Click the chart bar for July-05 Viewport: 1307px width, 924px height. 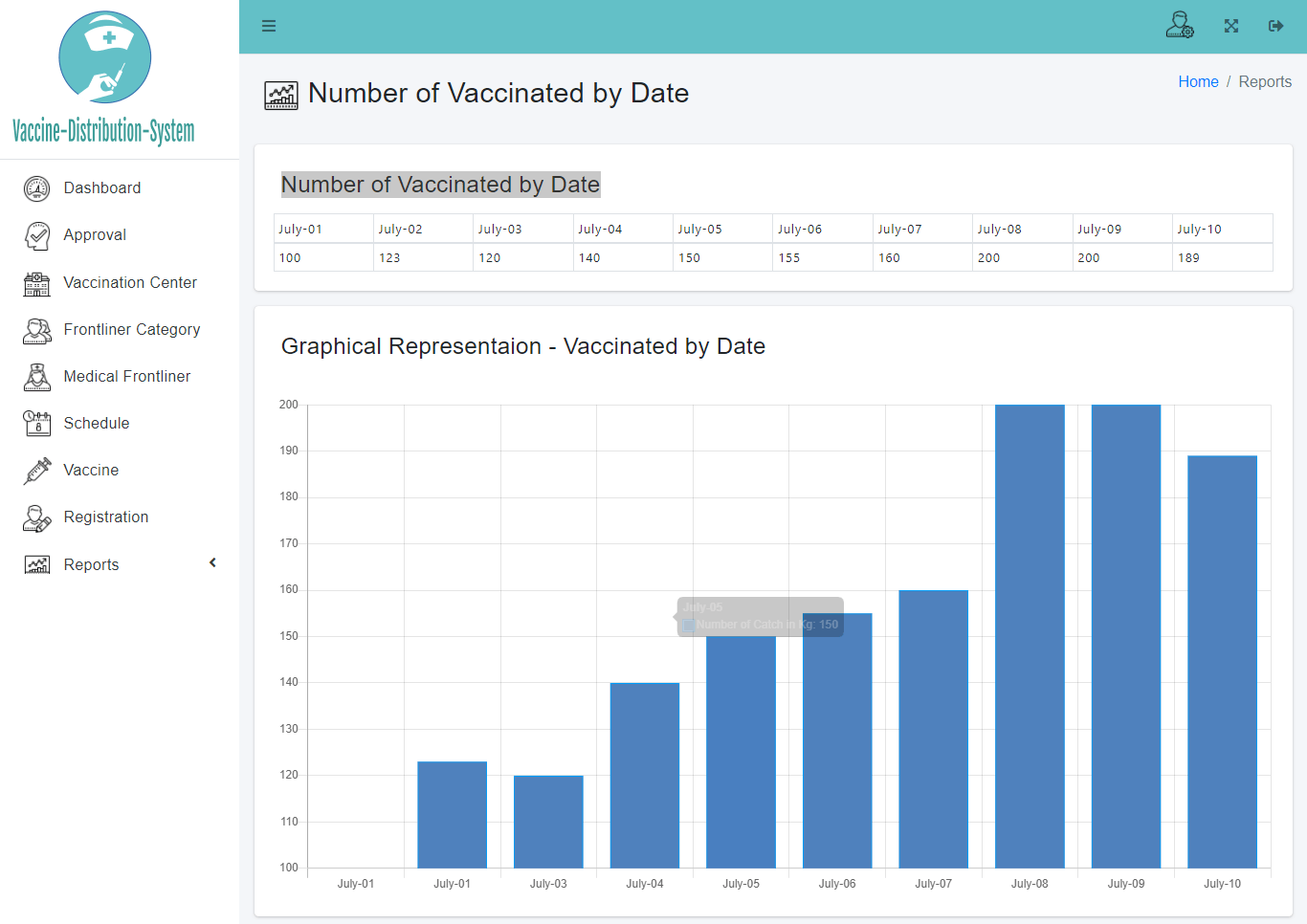point(742,752)
